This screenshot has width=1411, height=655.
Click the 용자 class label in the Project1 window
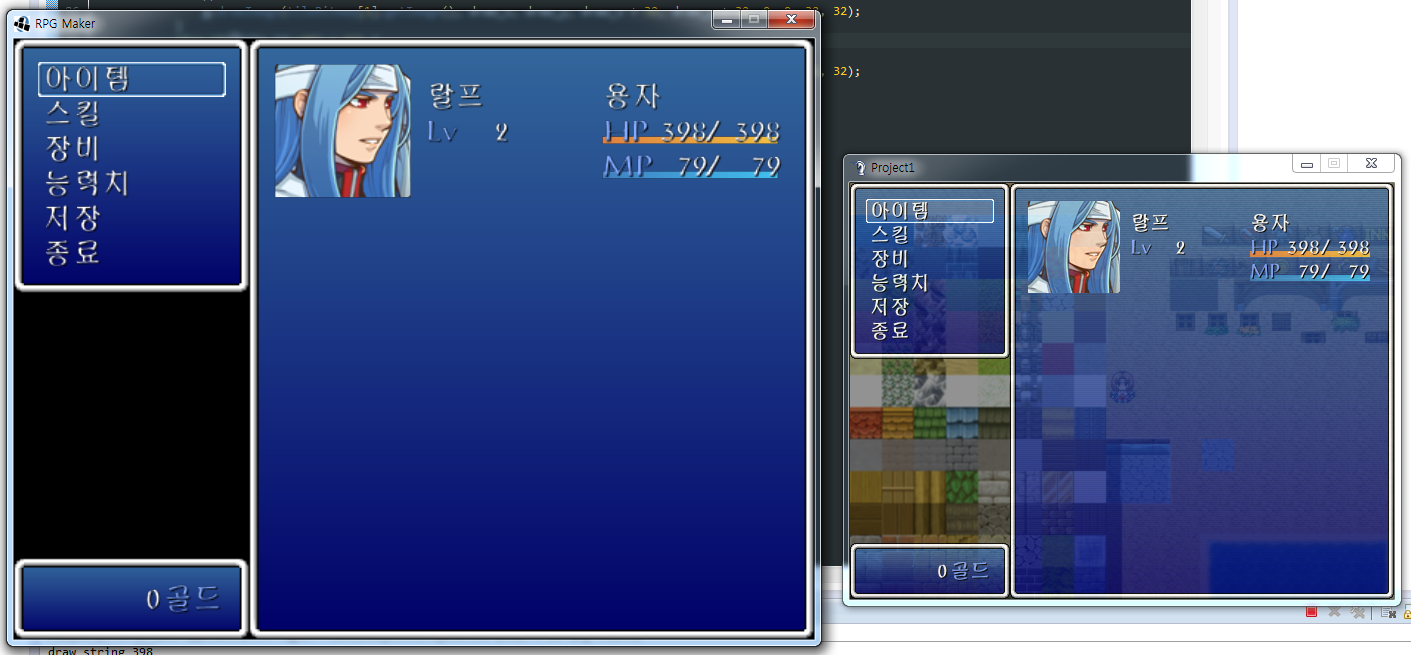[x=1270, y=223]
